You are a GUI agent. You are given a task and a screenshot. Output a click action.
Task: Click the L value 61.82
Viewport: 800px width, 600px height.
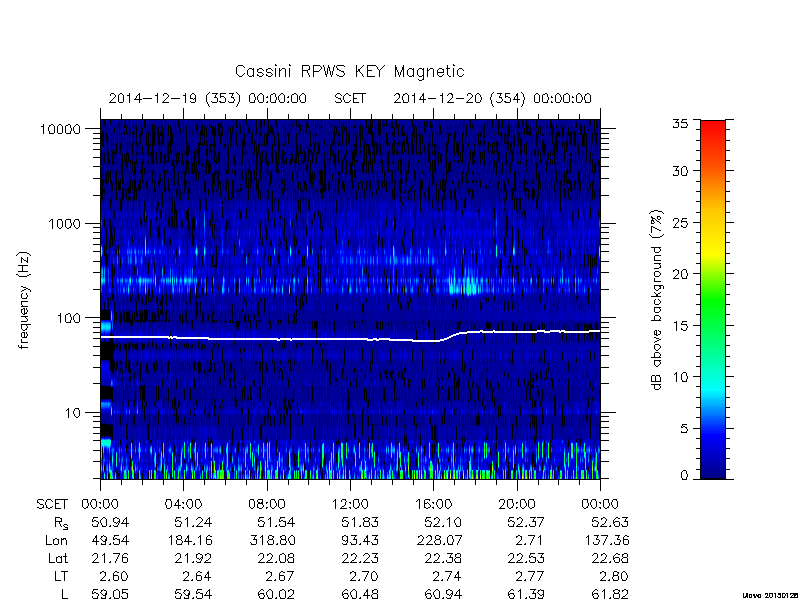click(610, 594)
